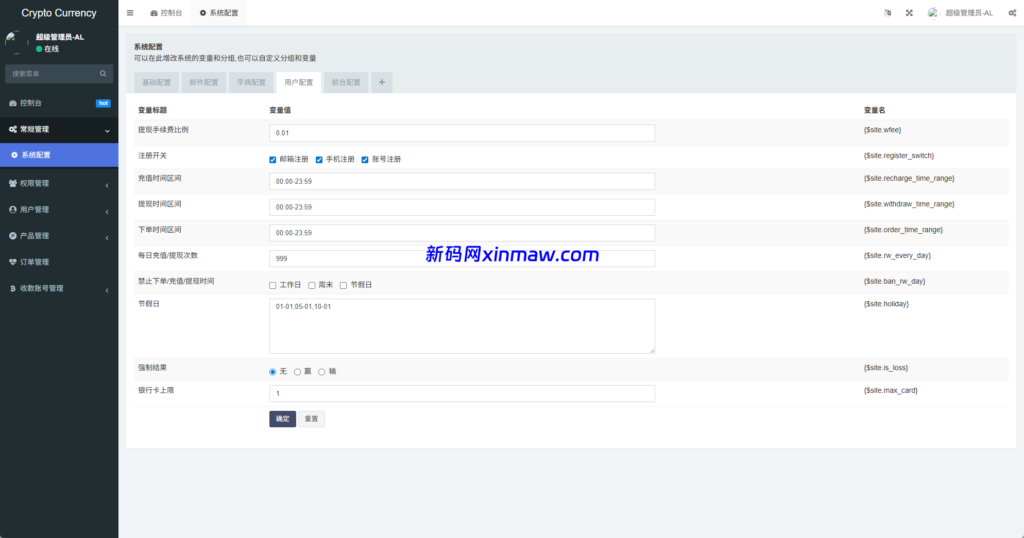Expand the 用户管理 chevron
This screenshot has height=538, width=1024.
(107, 211)
